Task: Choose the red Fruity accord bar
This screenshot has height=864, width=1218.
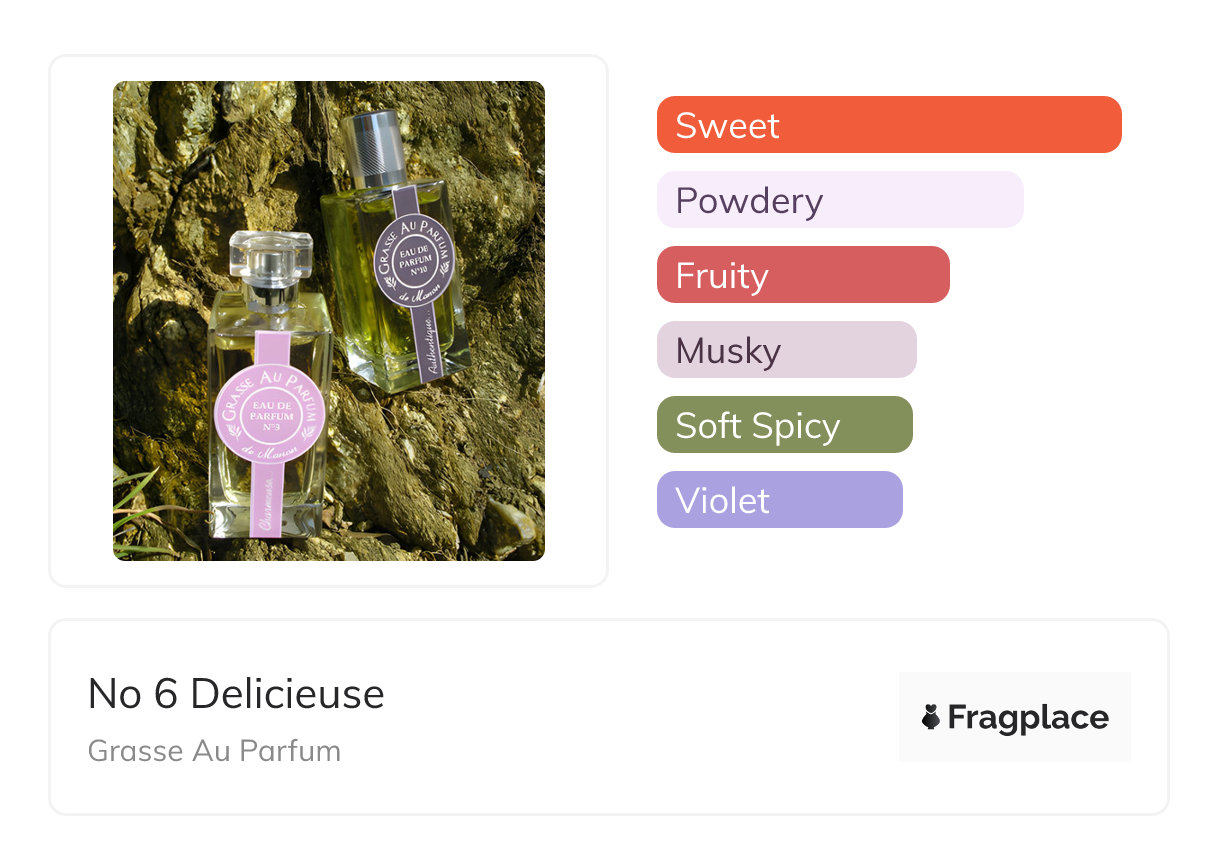Action: (802, 275)
